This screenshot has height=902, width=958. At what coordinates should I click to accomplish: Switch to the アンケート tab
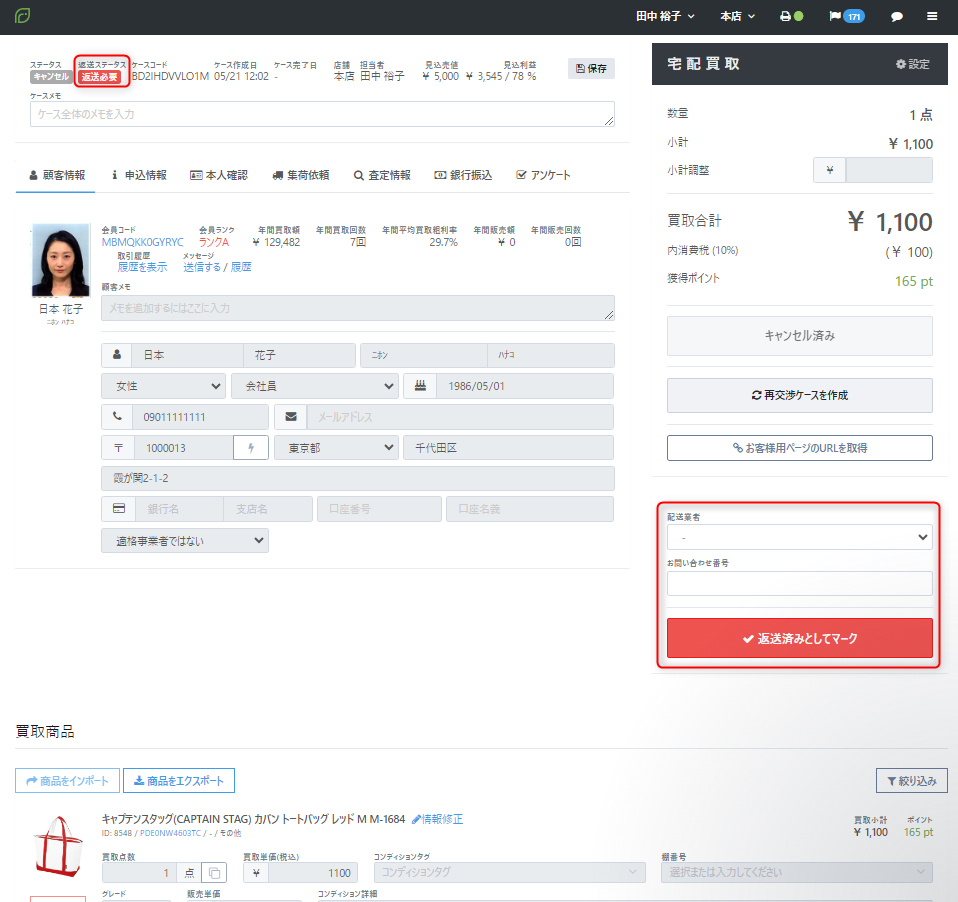pyautogui.click(x=543, y=175)
